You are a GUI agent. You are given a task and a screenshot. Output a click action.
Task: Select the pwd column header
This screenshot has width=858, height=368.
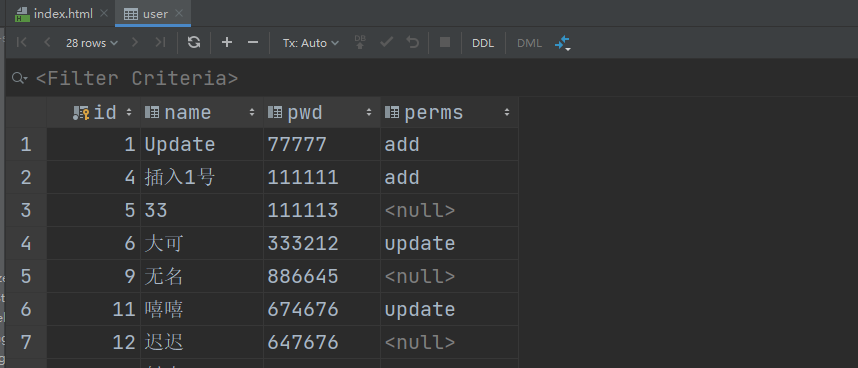(x=322, y=113)
